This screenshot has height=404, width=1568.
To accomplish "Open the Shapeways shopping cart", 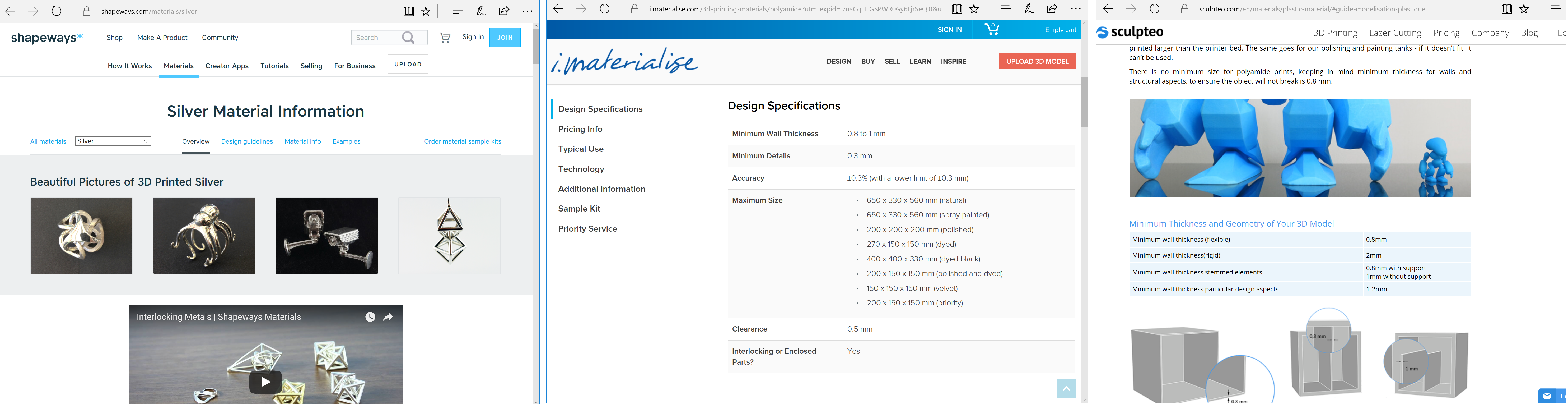I will [445, 38].
